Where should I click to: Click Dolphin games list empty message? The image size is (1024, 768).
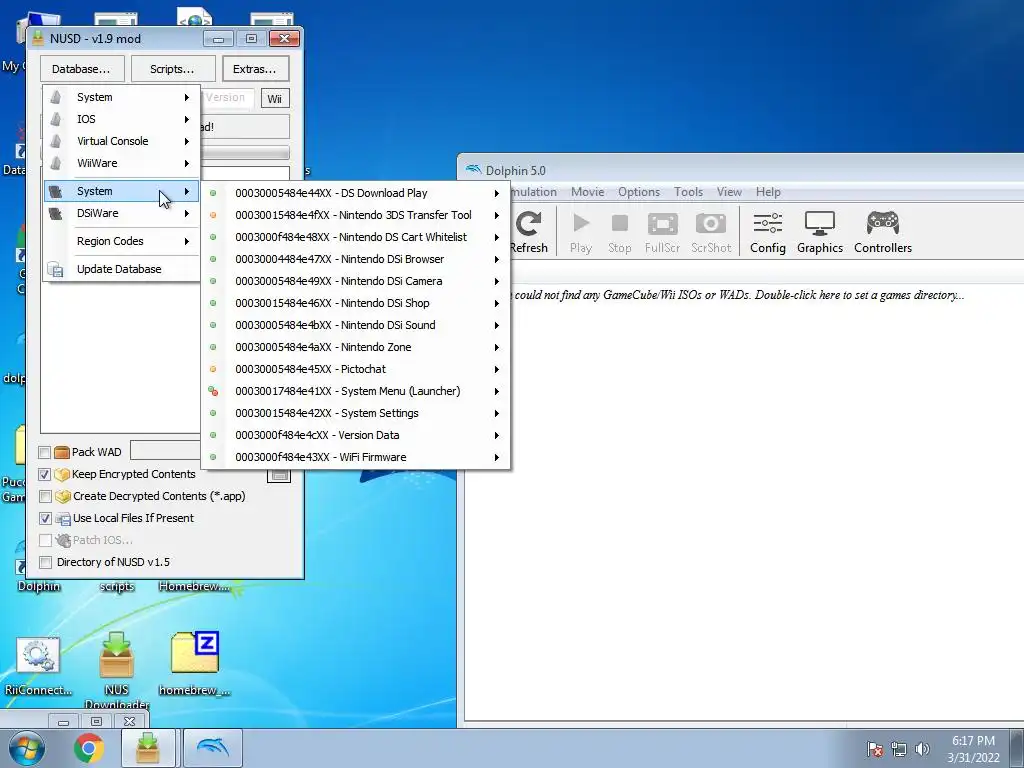pyautogui.click(x=739, y=295)
